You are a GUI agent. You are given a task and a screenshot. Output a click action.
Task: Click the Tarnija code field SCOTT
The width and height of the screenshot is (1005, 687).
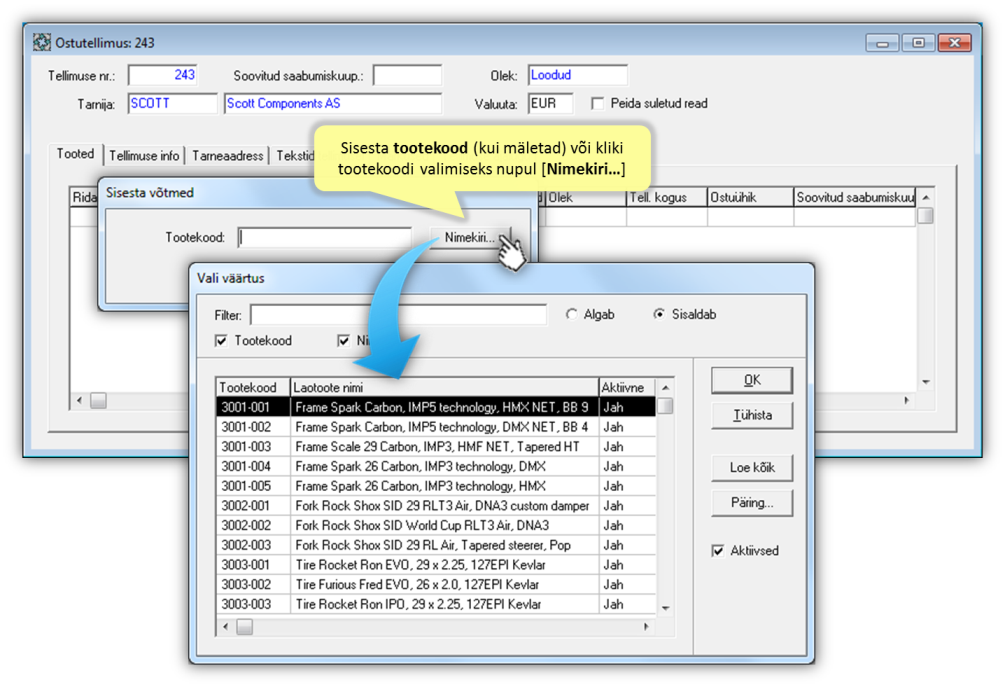172,103
